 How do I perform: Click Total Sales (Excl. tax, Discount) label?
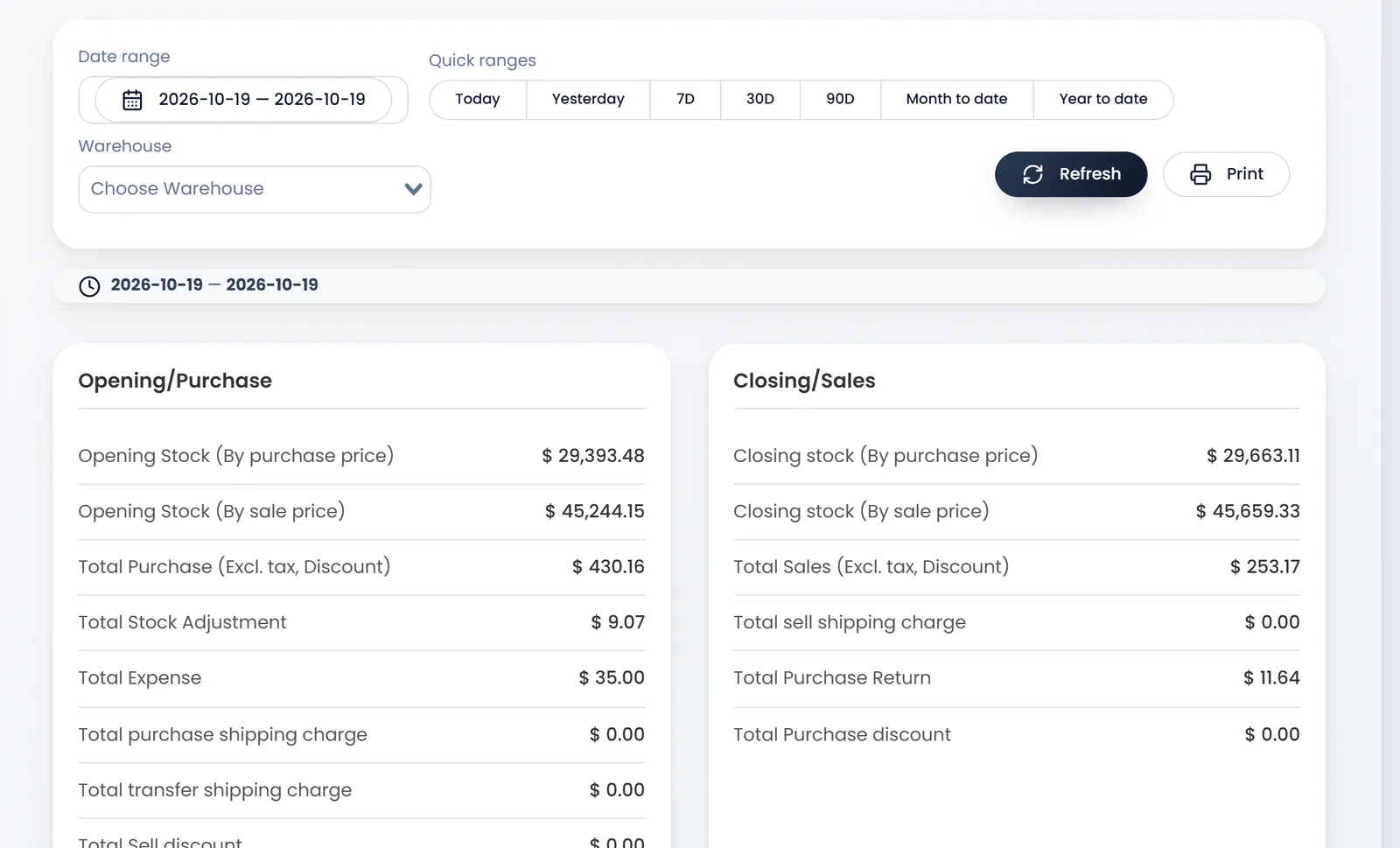871,567
